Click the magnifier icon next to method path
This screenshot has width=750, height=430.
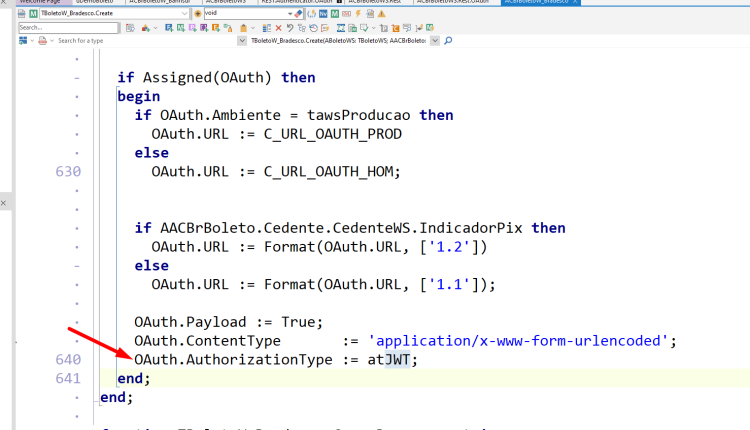(448, 41)
